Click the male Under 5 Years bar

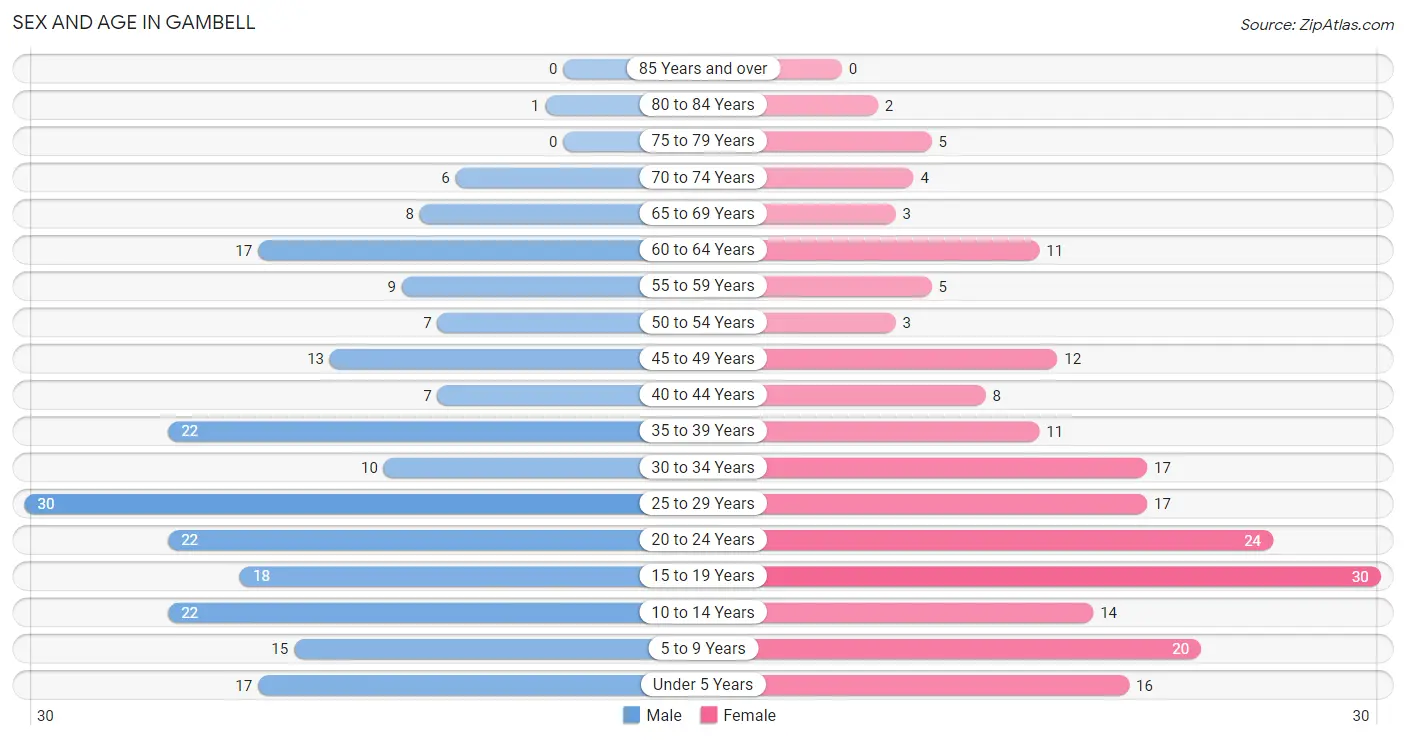click(450, 685)
